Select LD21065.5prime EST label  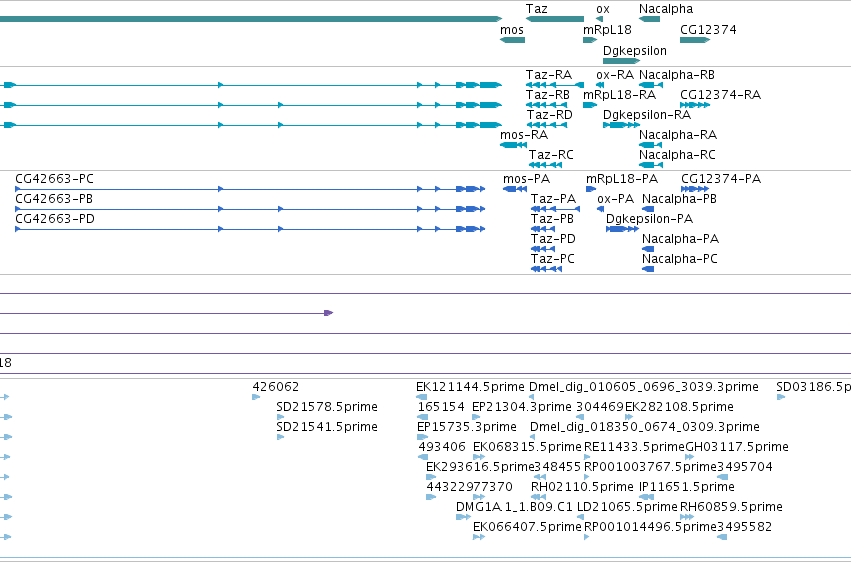(x=627, y=507)
